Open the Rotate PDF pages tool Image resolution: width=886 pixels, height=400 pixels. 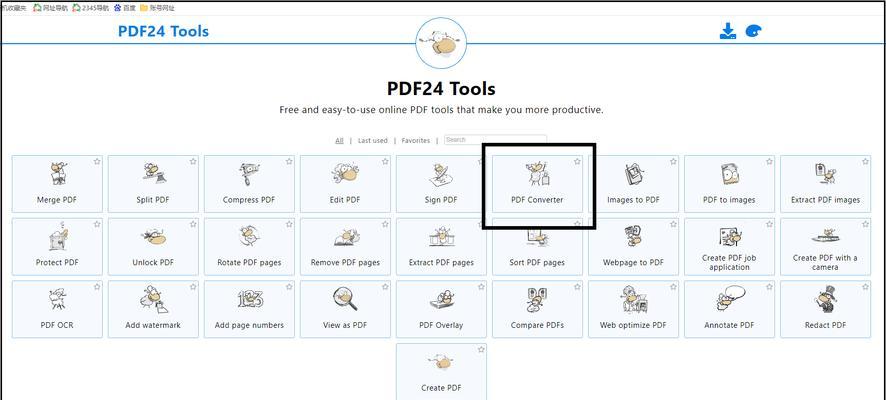pyautogui.click(x=249, y=247)
